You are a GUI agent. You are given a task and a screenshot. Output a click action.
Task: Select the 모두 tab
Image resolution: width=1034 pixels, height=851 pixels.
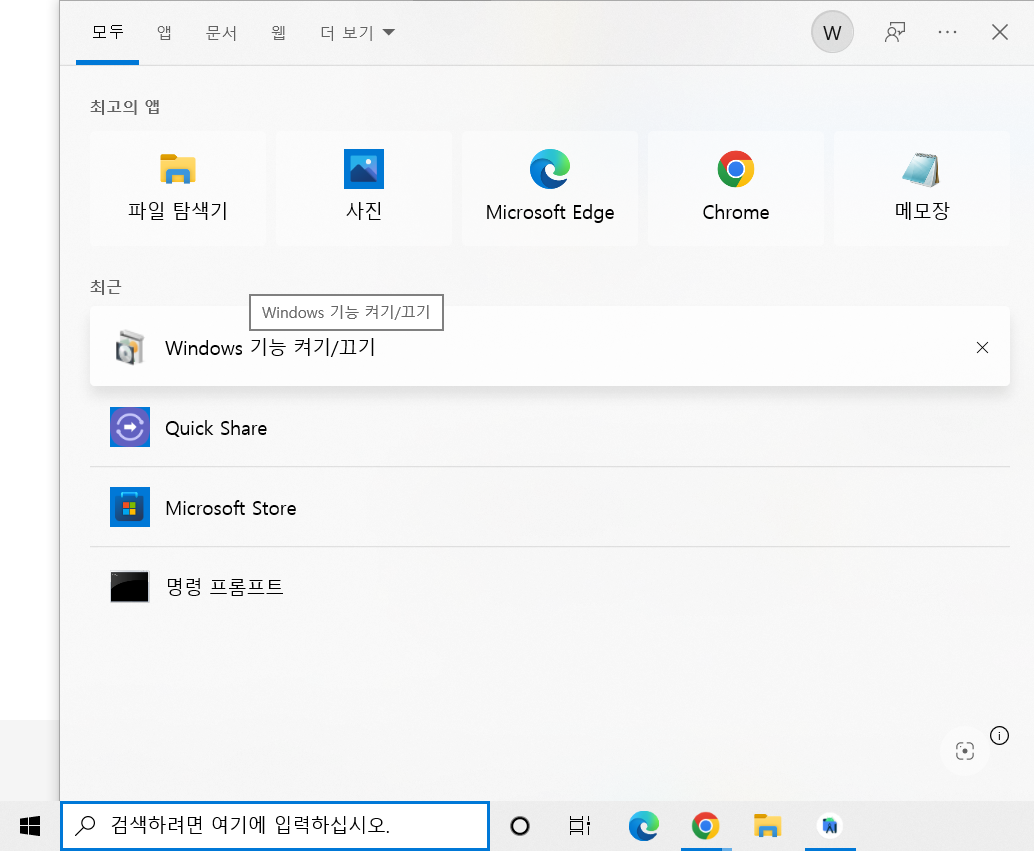pos(107,32)
